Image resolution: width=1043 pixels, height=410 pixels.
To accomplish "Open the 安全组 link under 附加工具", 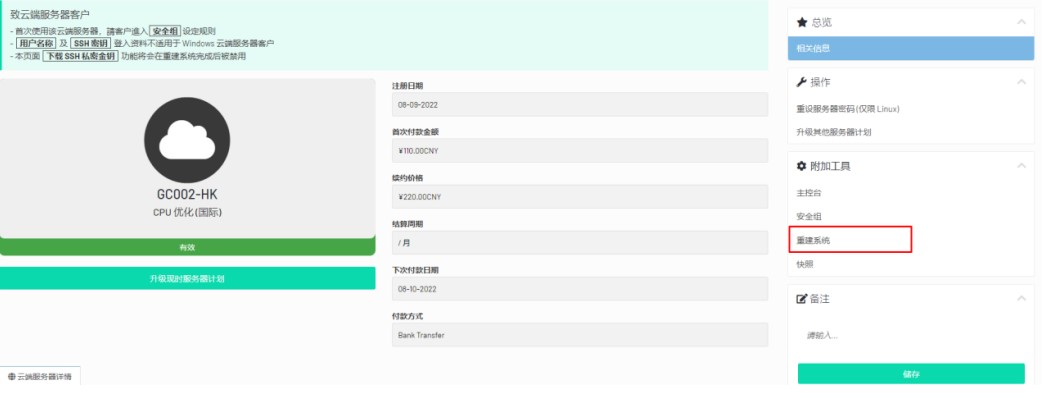I will 809,217.
